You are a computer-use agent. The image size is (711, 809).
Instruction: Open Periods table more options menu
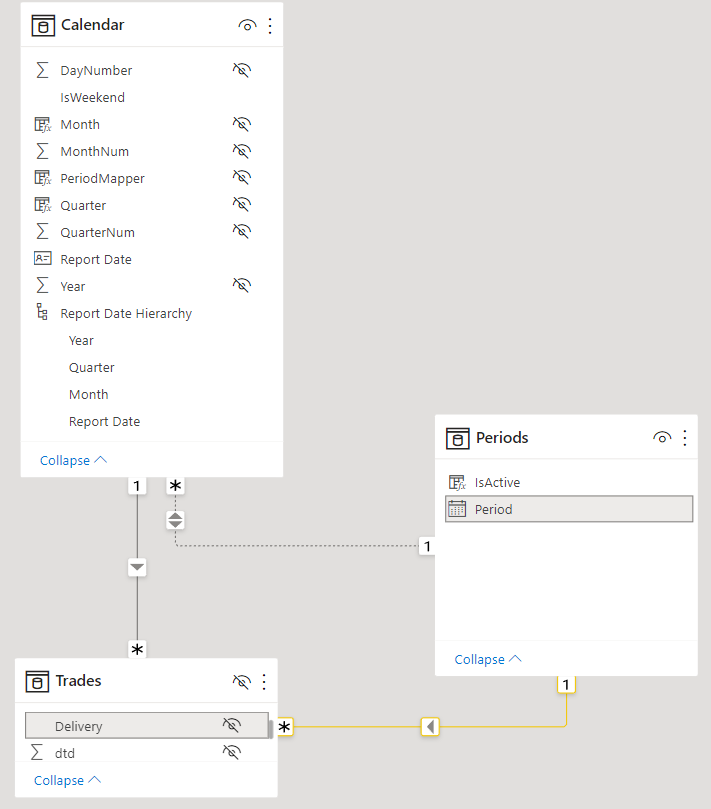point(685,438)
